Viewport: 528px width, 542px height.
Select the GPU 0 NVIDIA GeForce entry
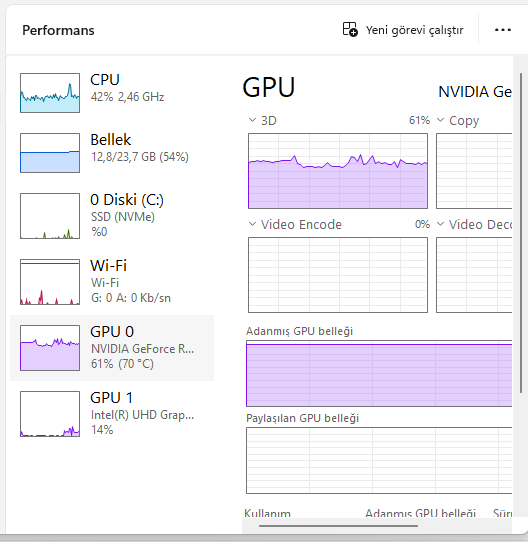tap(112, 348)
